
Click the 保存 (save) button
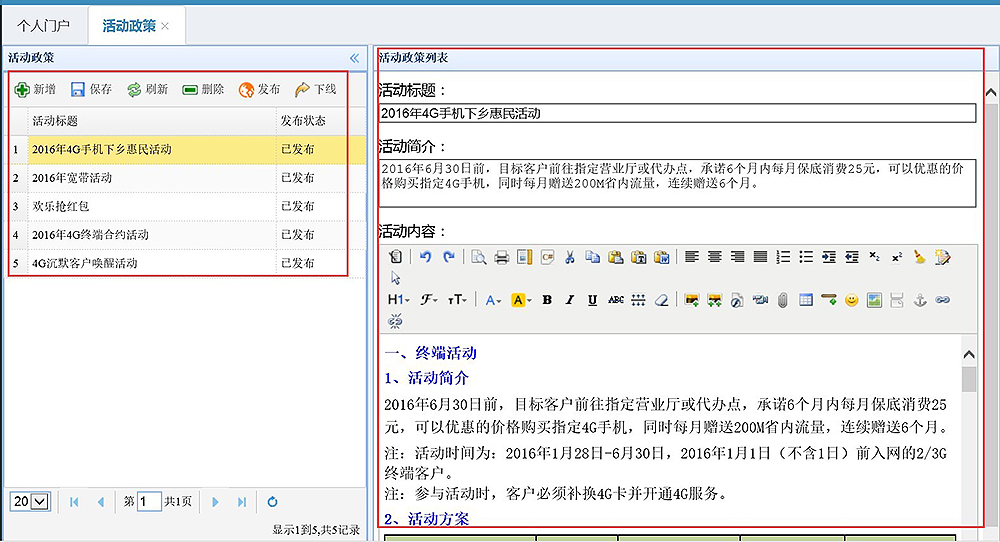click(x=91, y=89)
